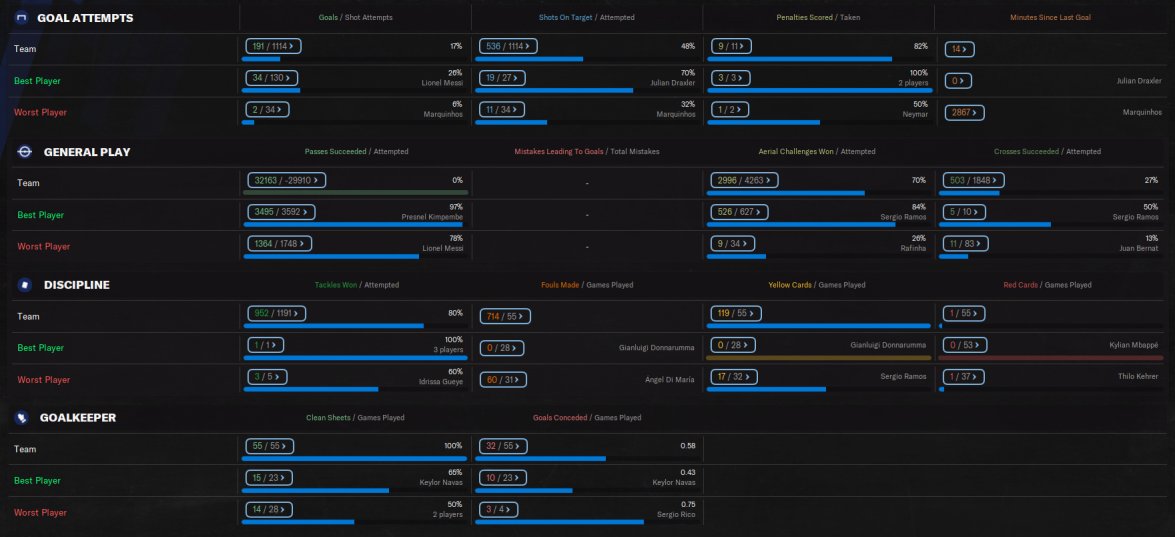Screen dimensions: 1175x537
Task: Open best crosses 5 / 10
Action: coord(964,212)
